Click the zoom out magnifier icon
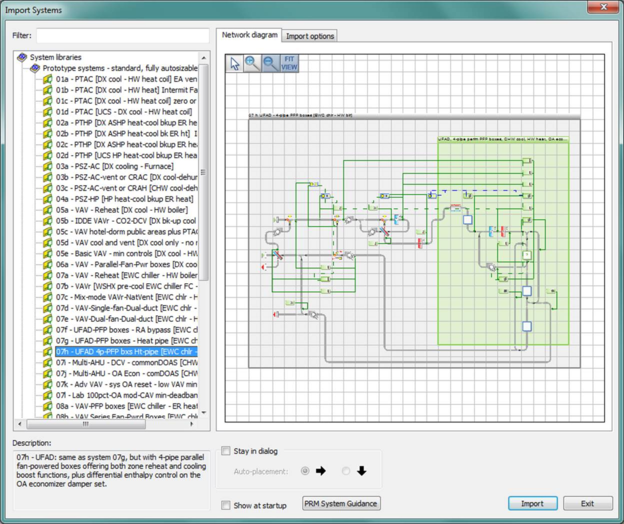Viewport: 624px width, 524px height. [x=271, y=63]
